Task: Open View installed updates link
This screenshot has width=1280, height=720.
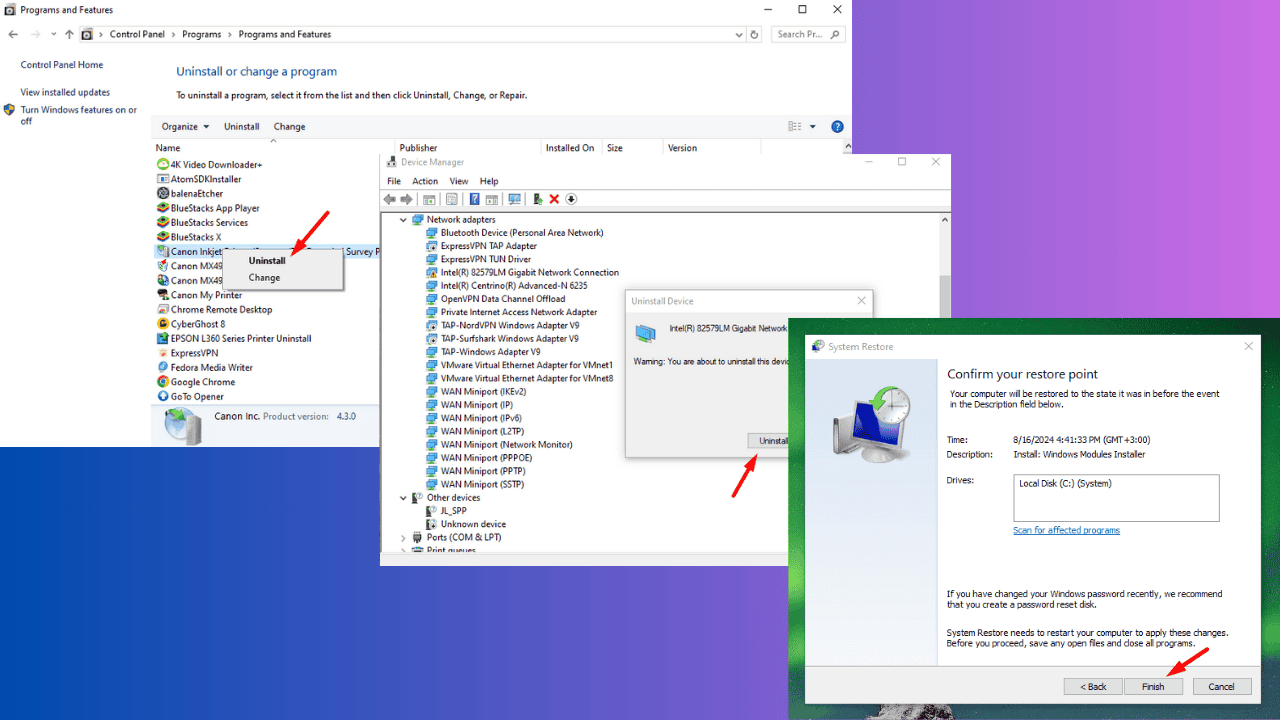Action: coord(65,92)
